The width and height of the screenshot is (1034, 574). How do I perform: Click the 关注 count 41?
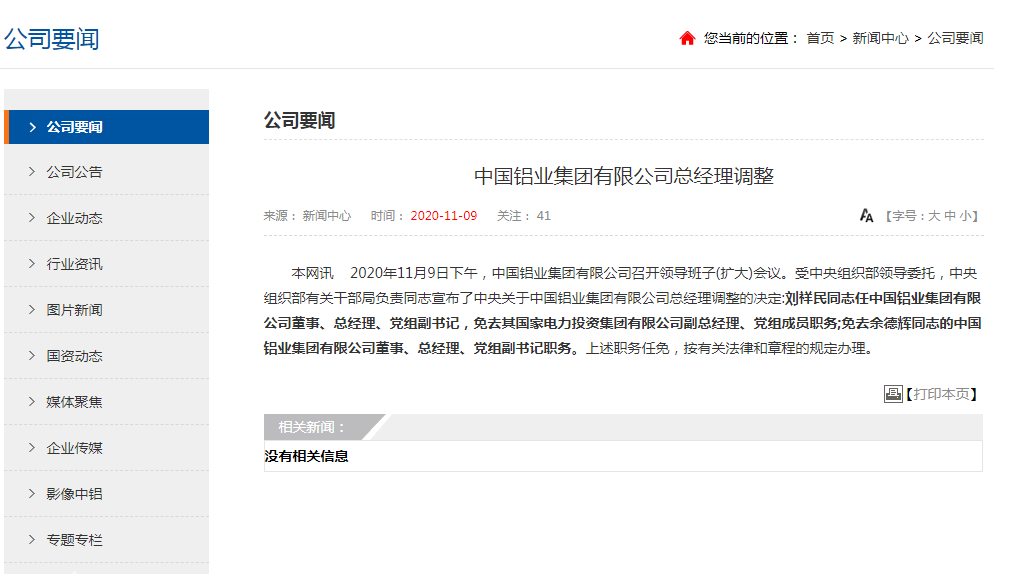click(x=543, y=216)
